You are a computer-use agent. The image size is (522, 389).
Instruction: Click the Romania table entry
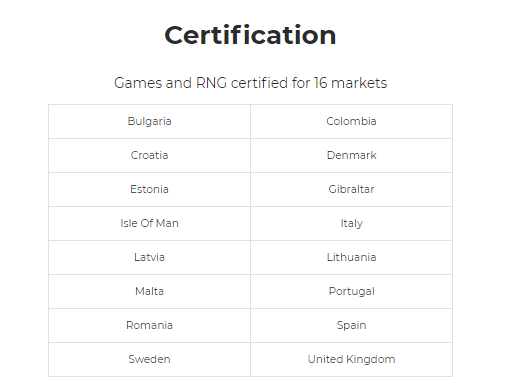[x=149, y=325]
